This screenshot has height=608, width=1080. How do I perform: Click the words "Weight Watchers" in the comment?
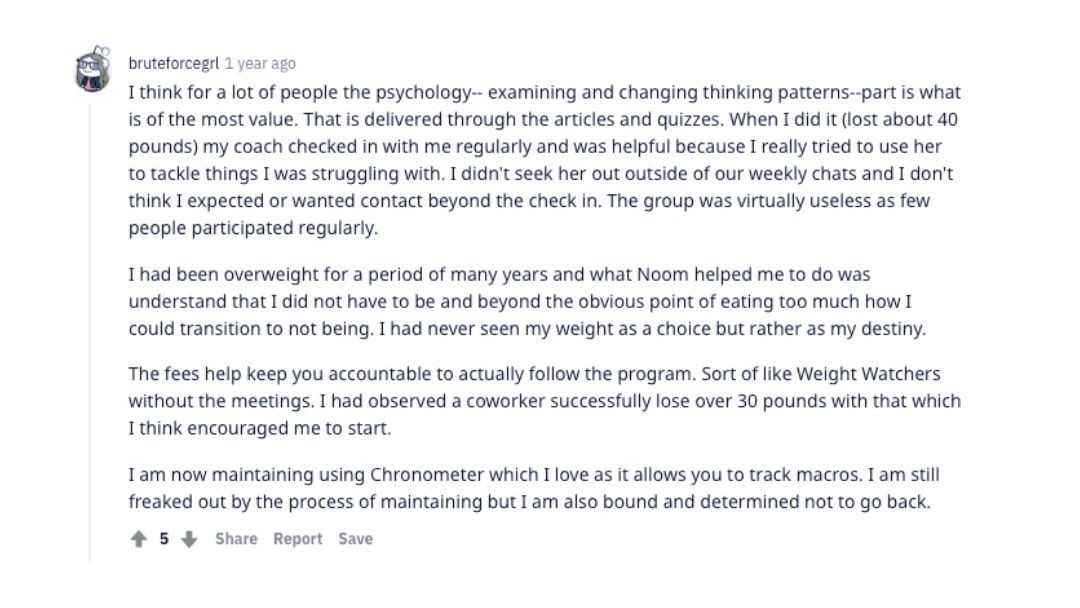click(x=869, y=374)
